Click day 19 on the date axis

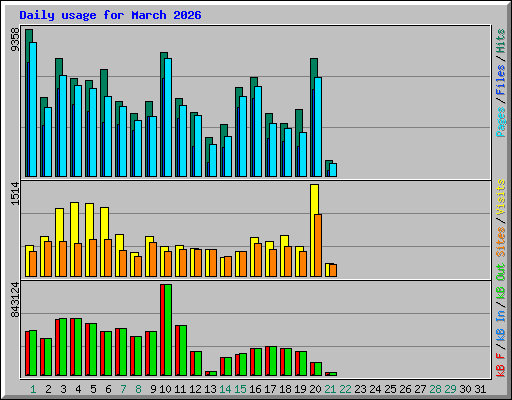click(300, 389)
